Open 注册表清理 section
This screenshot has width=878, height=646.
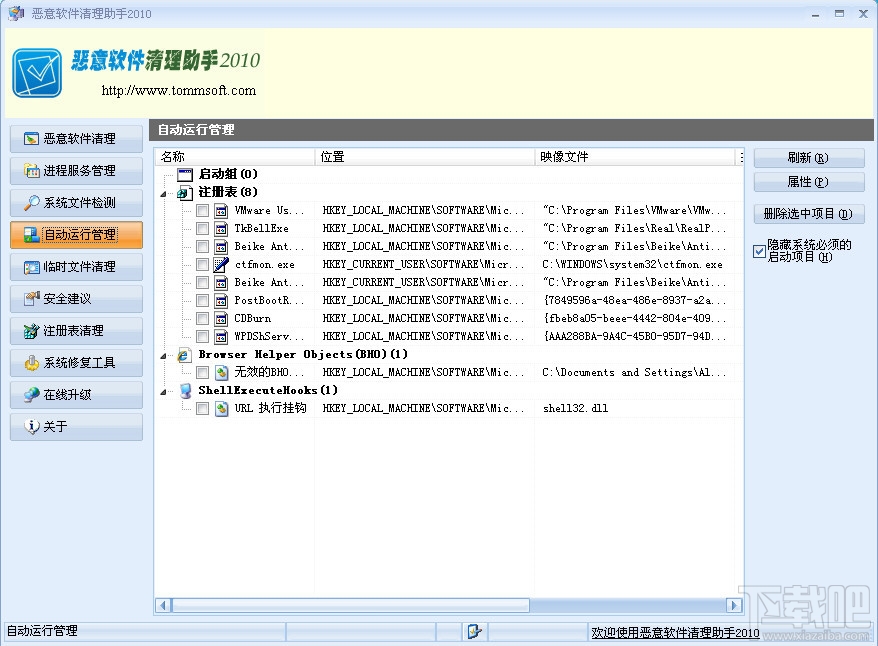coord(76,331)
